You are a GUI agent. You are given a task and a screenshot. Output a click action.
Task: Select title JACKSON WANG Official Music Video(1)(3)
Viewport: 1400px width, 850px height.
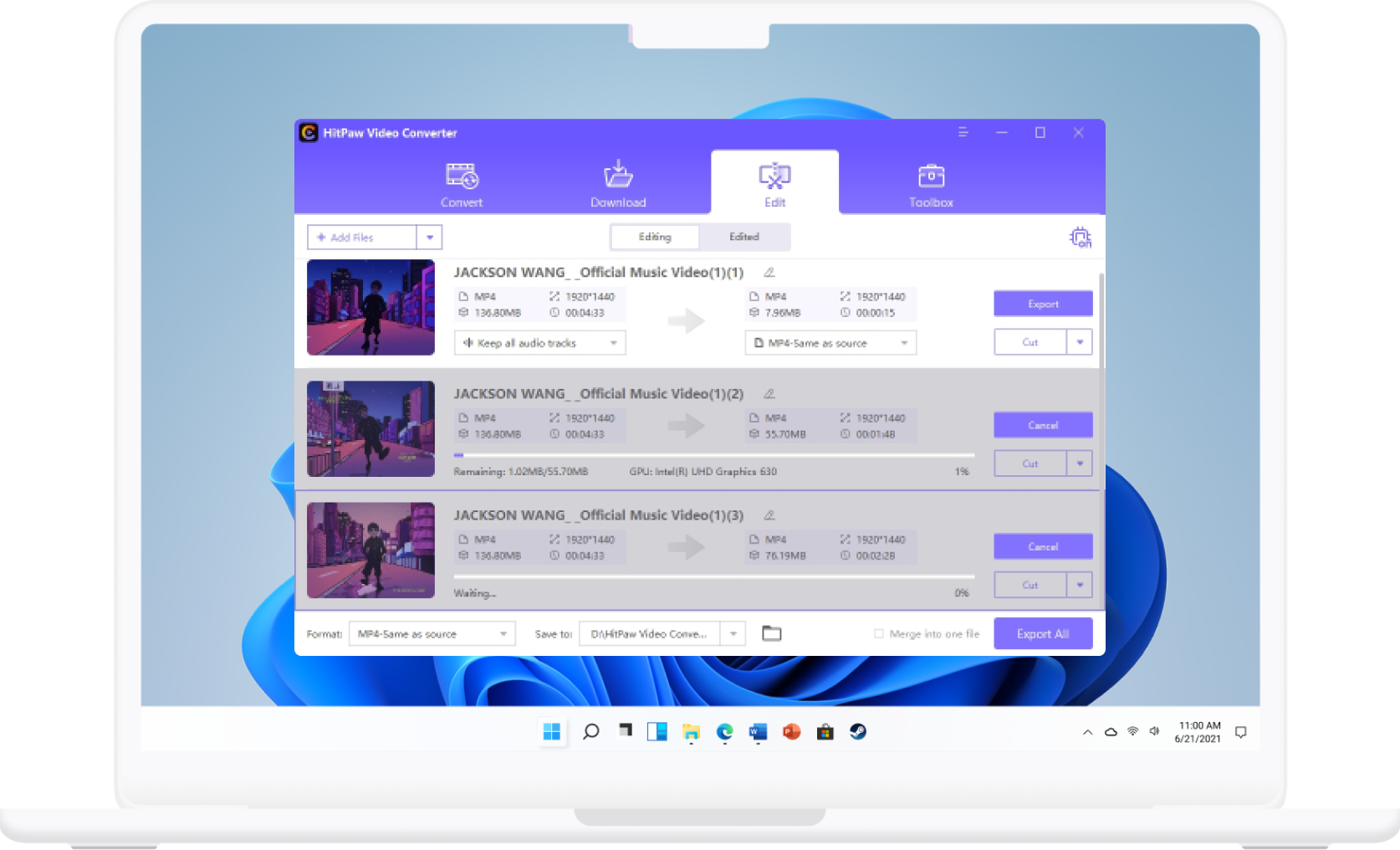click(x=599, y=515)
